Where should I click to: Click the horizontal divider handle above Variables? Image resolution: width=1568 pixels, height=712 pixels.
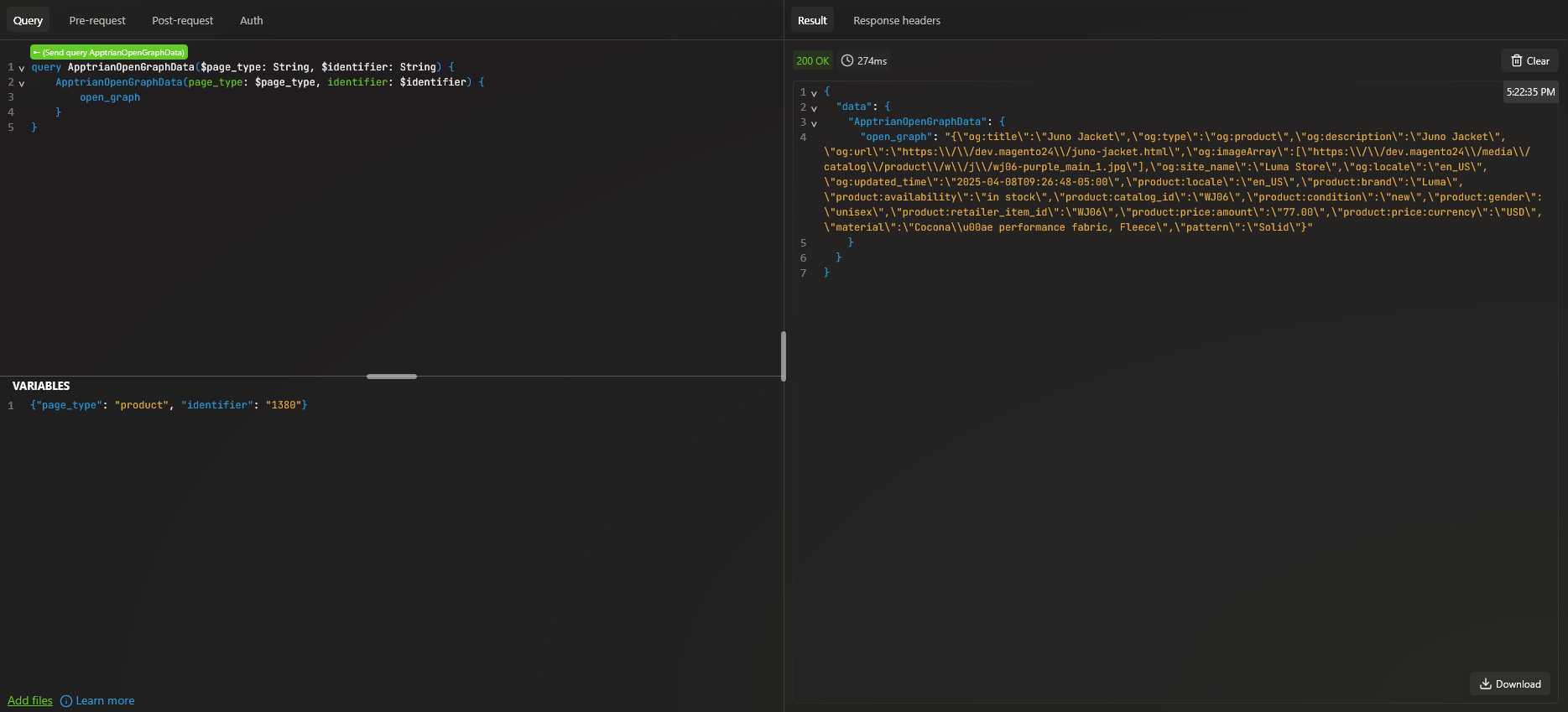coord(392,377)
